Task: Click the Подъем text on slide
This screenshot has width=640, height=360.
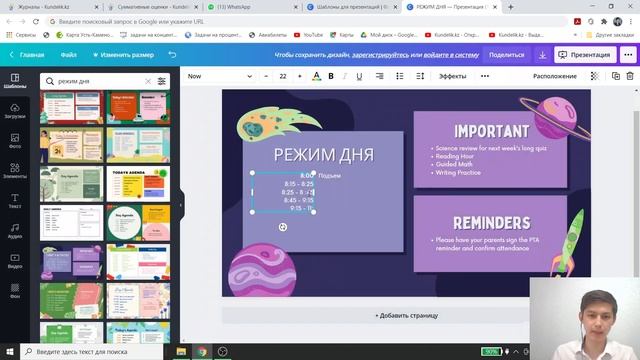Action: tap(329, 176)
